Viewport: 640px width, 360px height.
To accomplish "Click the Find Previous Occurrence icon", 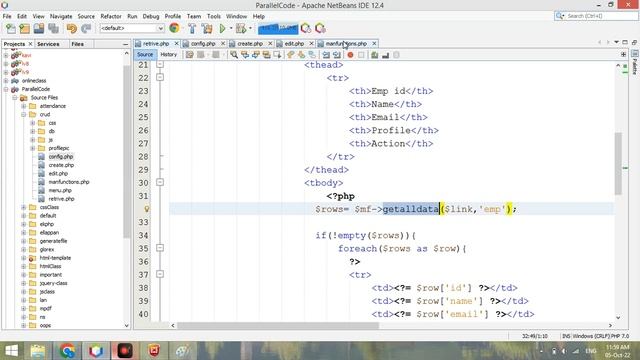I will (x=245, y=55).
